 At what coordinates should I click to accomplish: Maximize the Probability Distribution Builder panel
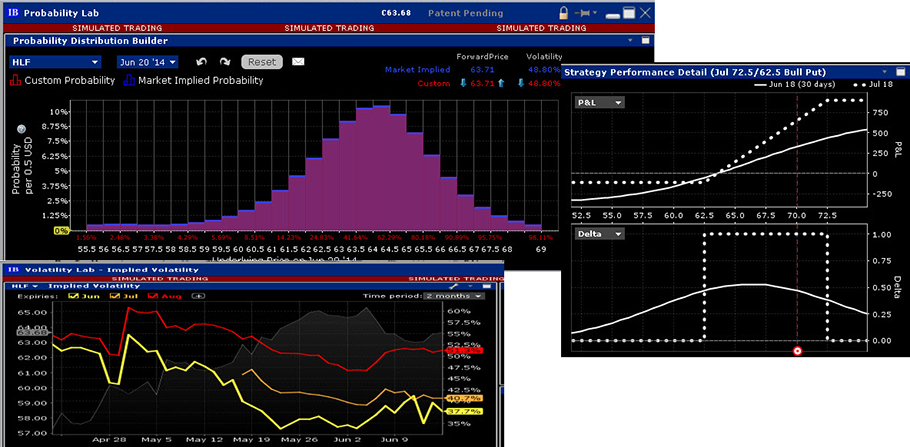646,41
